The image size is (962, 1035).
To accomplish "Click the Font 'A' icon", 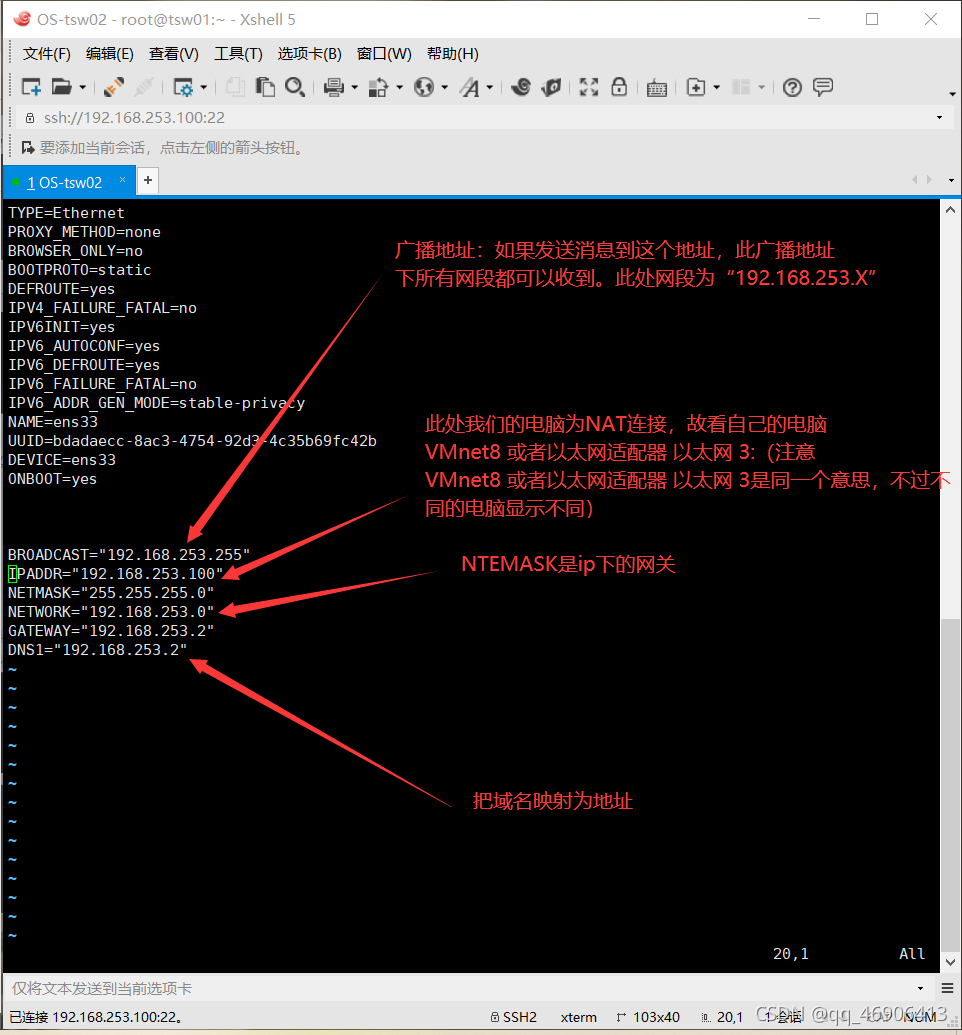I will pos(469,87).
